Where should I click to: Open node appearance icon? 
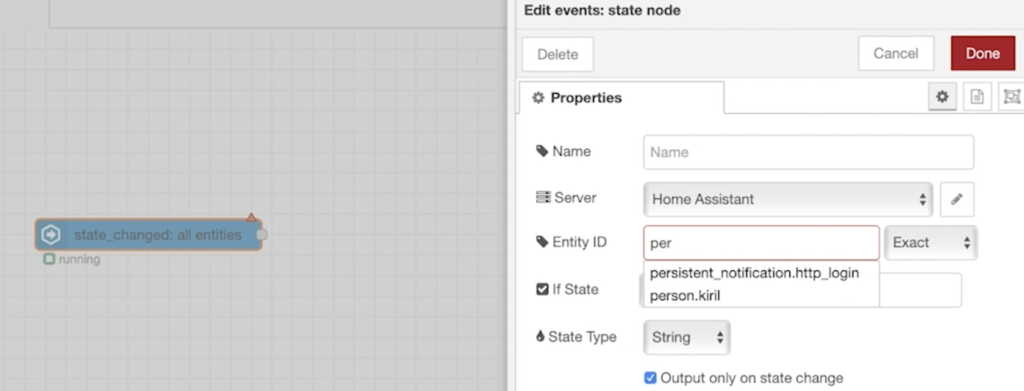point(1012,97)
